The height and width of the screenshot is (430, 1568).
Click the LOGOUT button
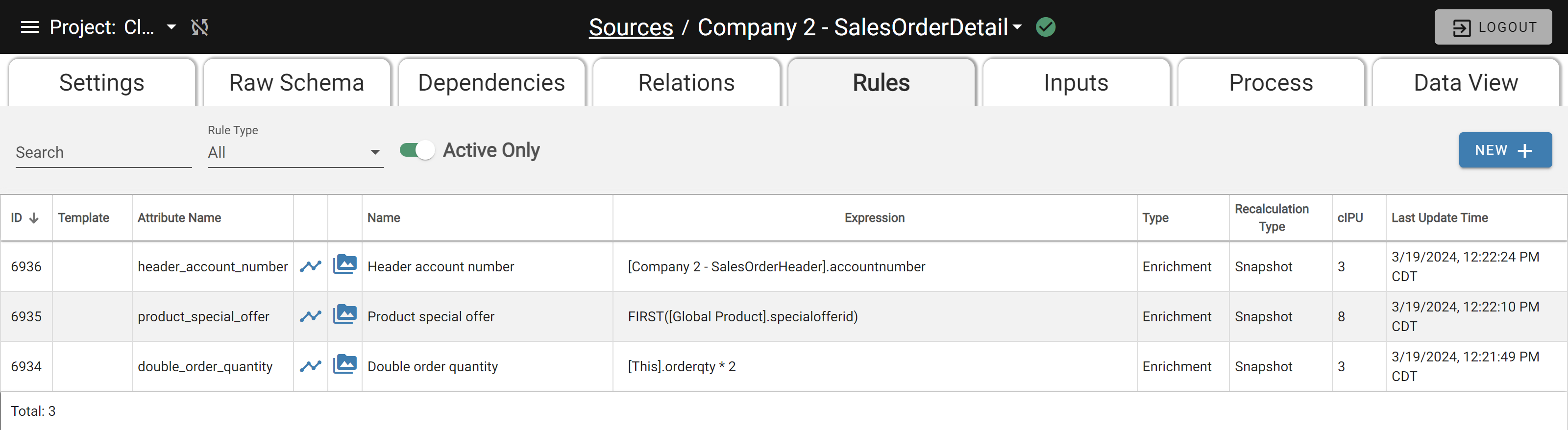click(1493, 27)
